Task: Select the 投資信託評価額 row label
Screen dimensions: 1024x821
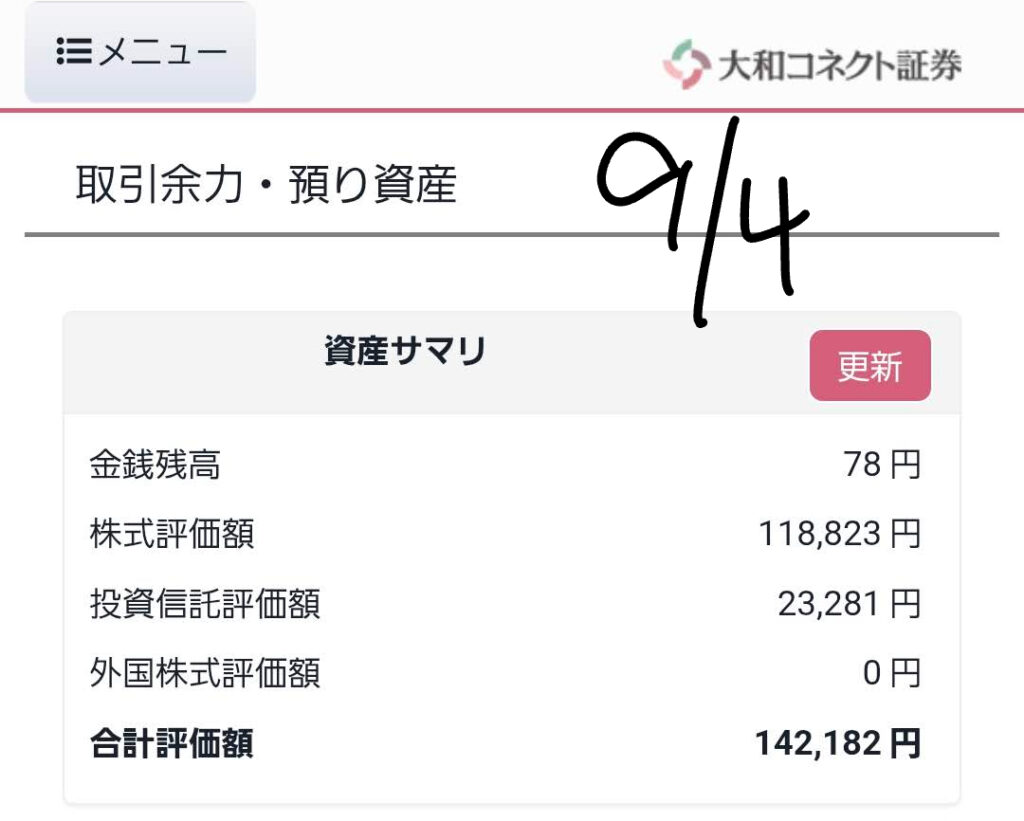Action: (205, 603)
